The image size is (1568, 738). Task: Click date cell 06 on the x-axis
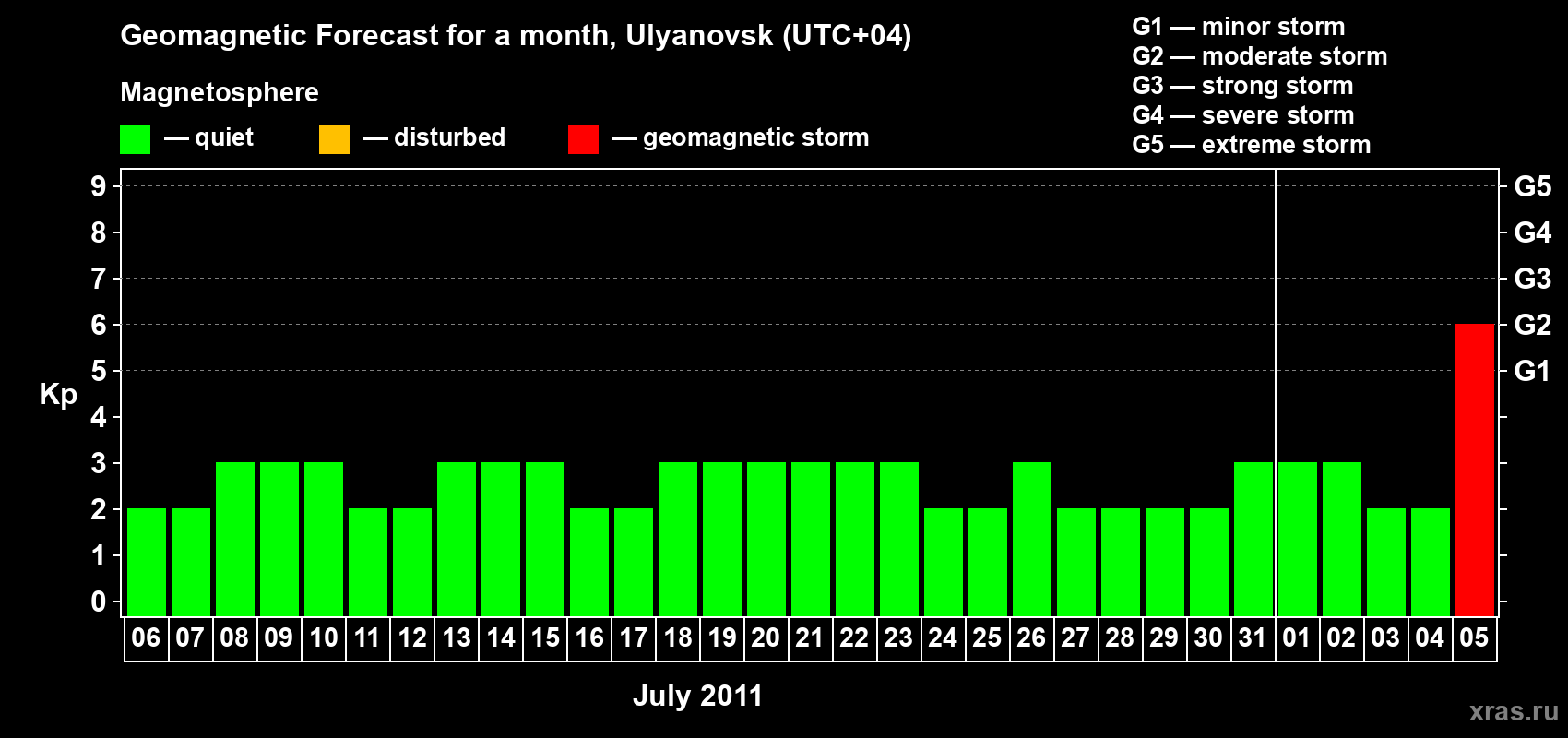click(x=146, y=637)
